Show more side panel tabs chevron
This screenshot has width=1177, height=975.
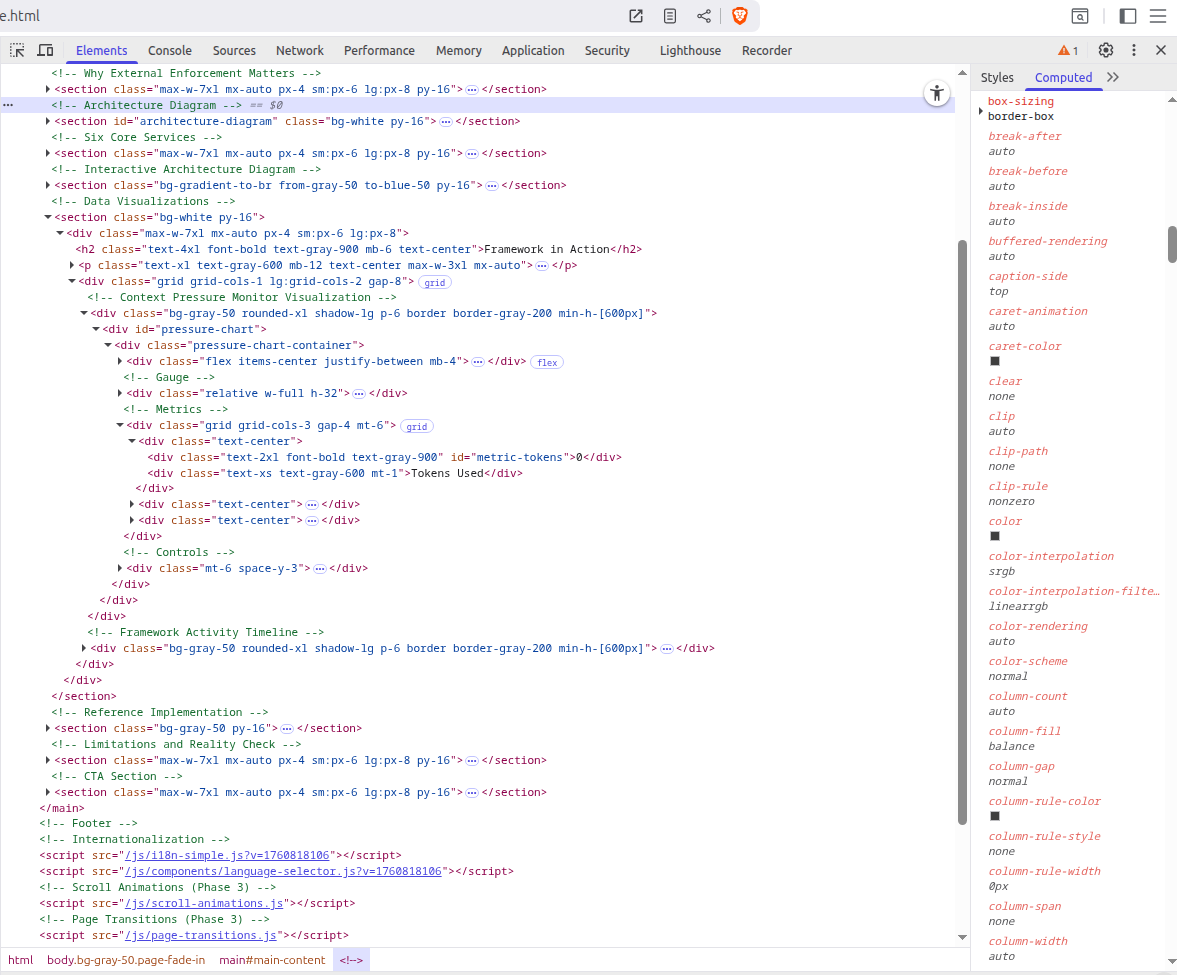click(1113, 77)
